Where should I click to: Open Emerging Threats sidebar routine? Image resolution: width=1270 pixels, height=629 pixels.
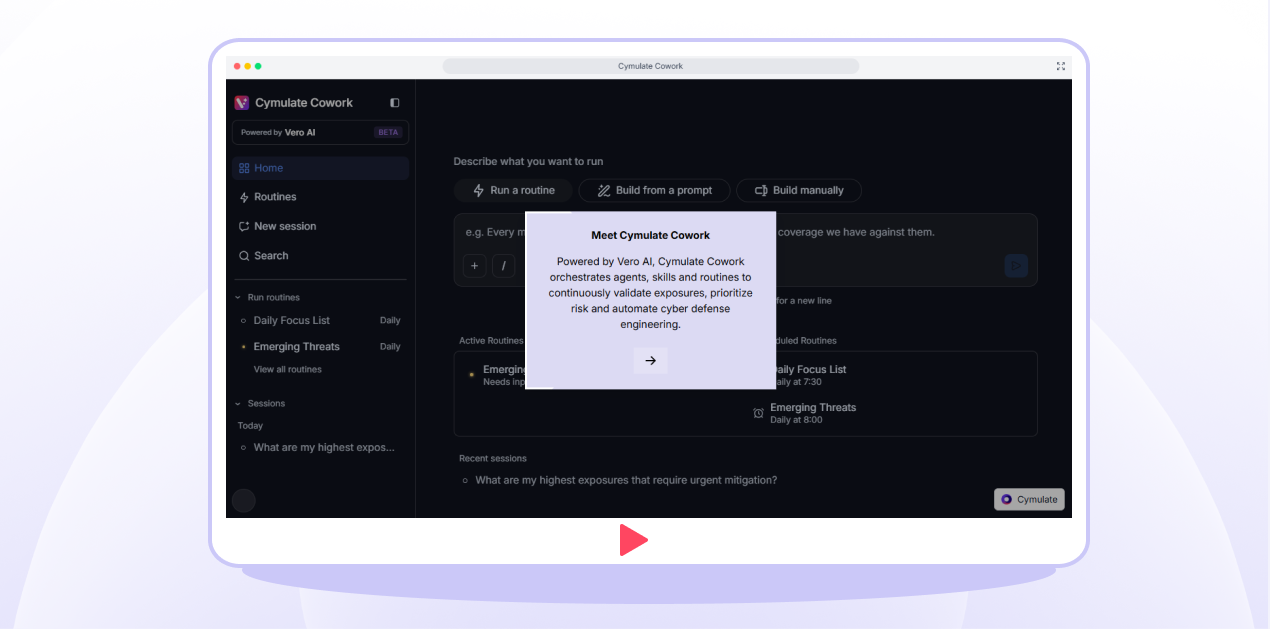click(321, 347)
